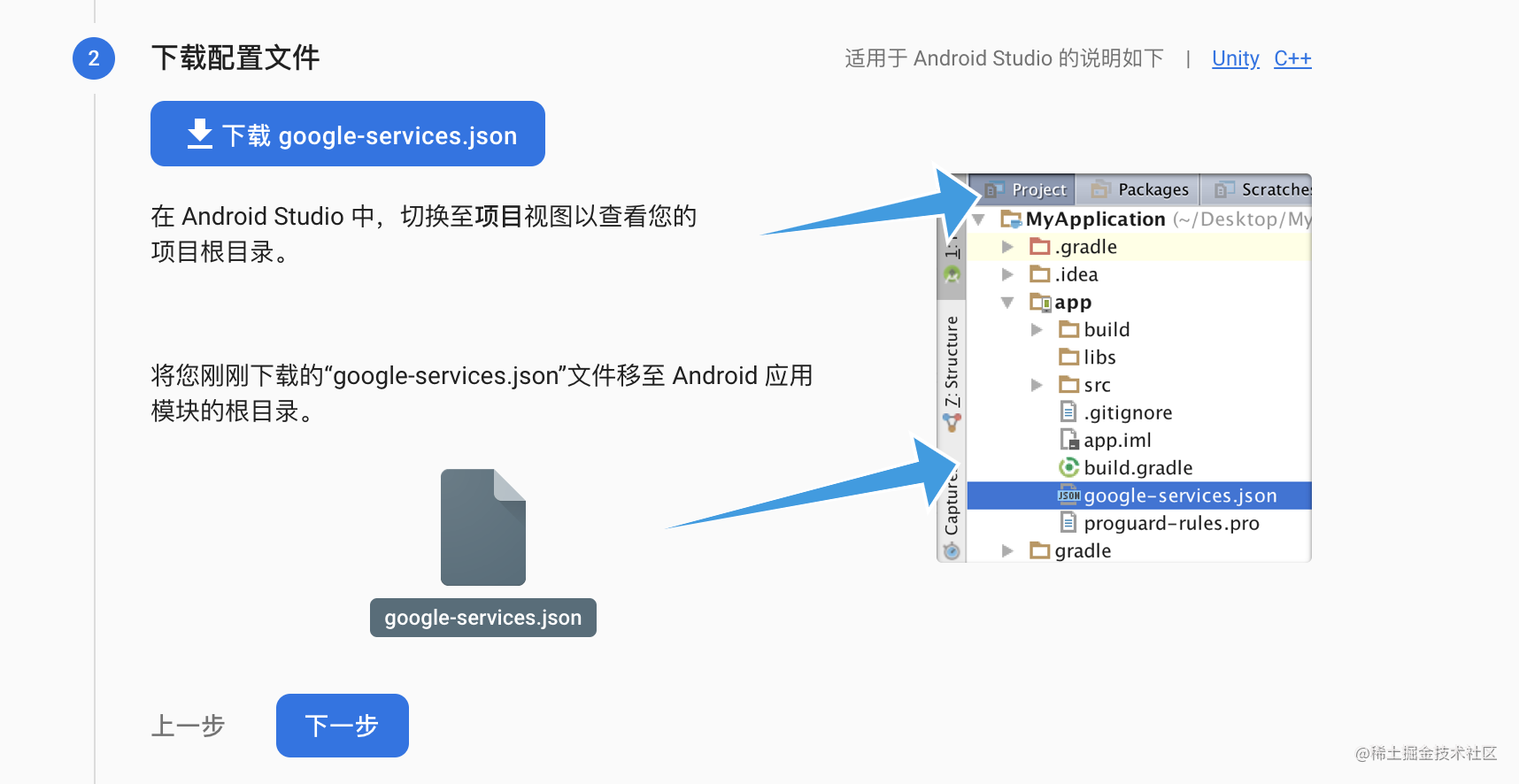Click the proguard-rules.pro file icon
The height and width of the screenshot is (784, 1519).
coord(1069,522)
